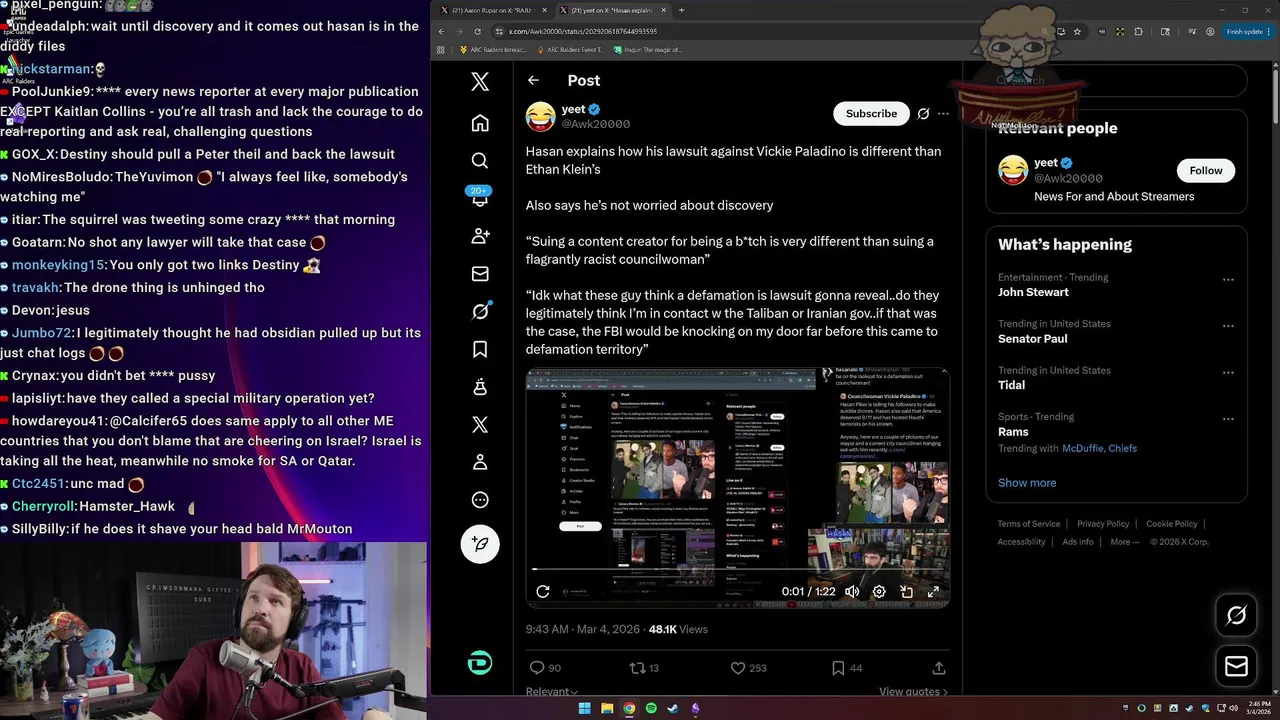Click the Subscribe button

[871, 114]
